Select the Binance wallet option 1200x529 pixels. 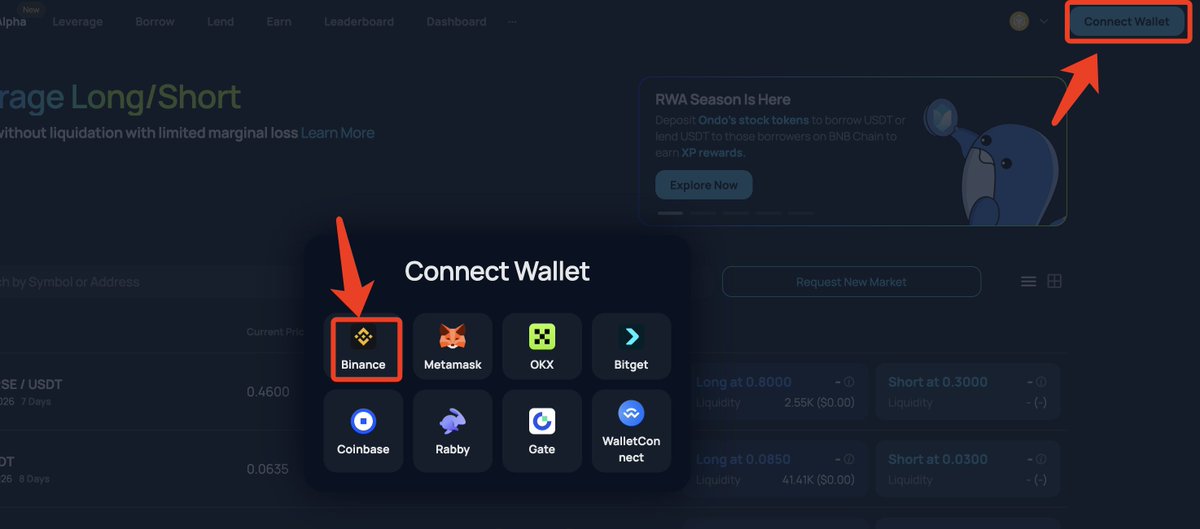click(363, 349)
